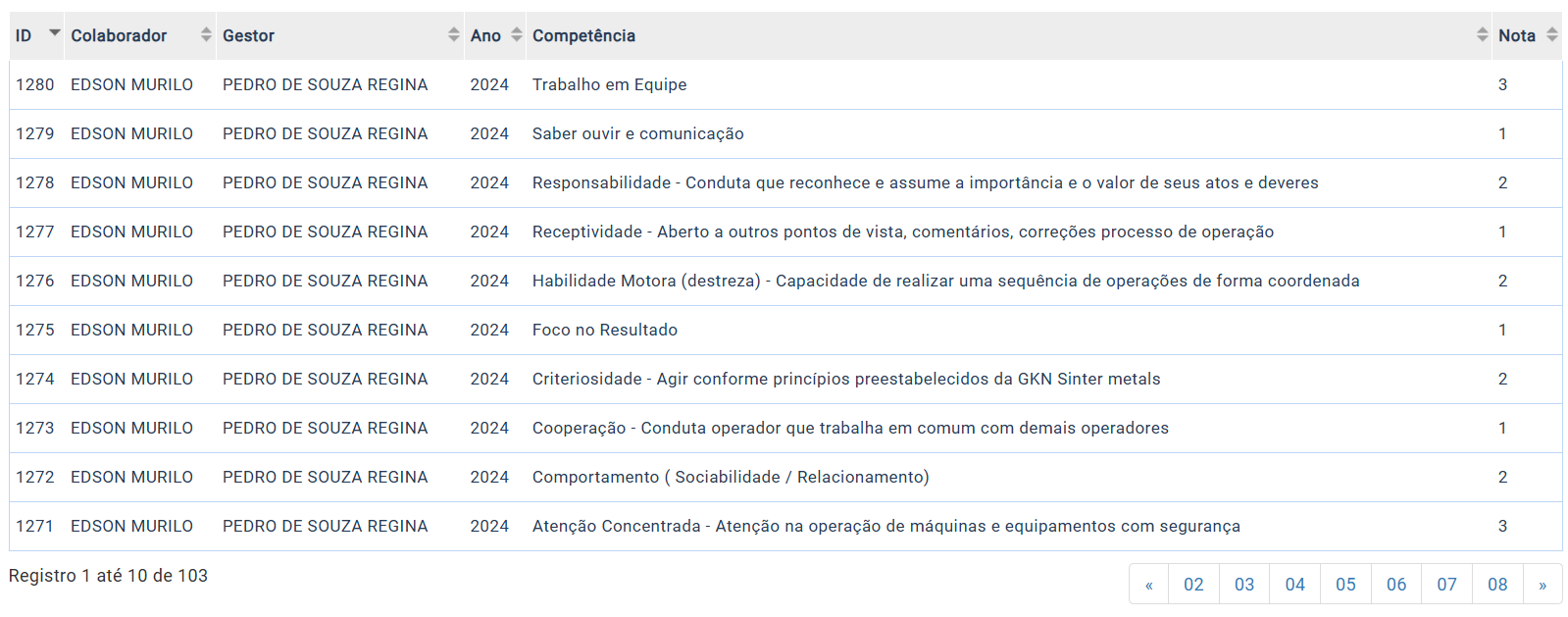Switch to page 07
Viewport: 1568px width, 617px height.
click(x=1447, y=585)
